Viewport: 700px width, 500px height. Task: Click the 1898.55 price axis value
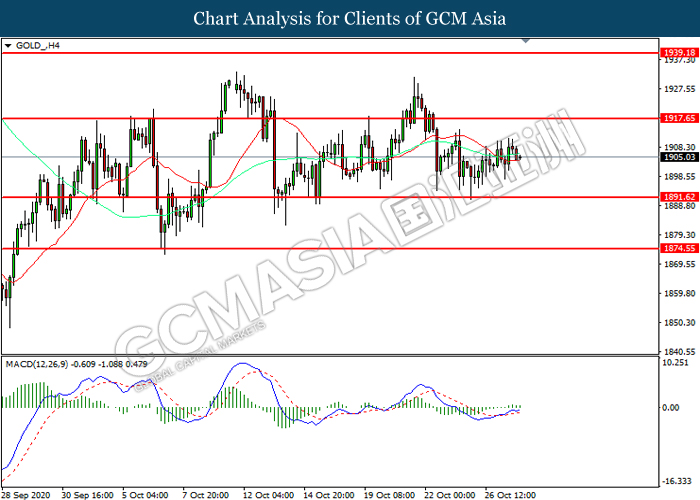[x=679, y=177]
